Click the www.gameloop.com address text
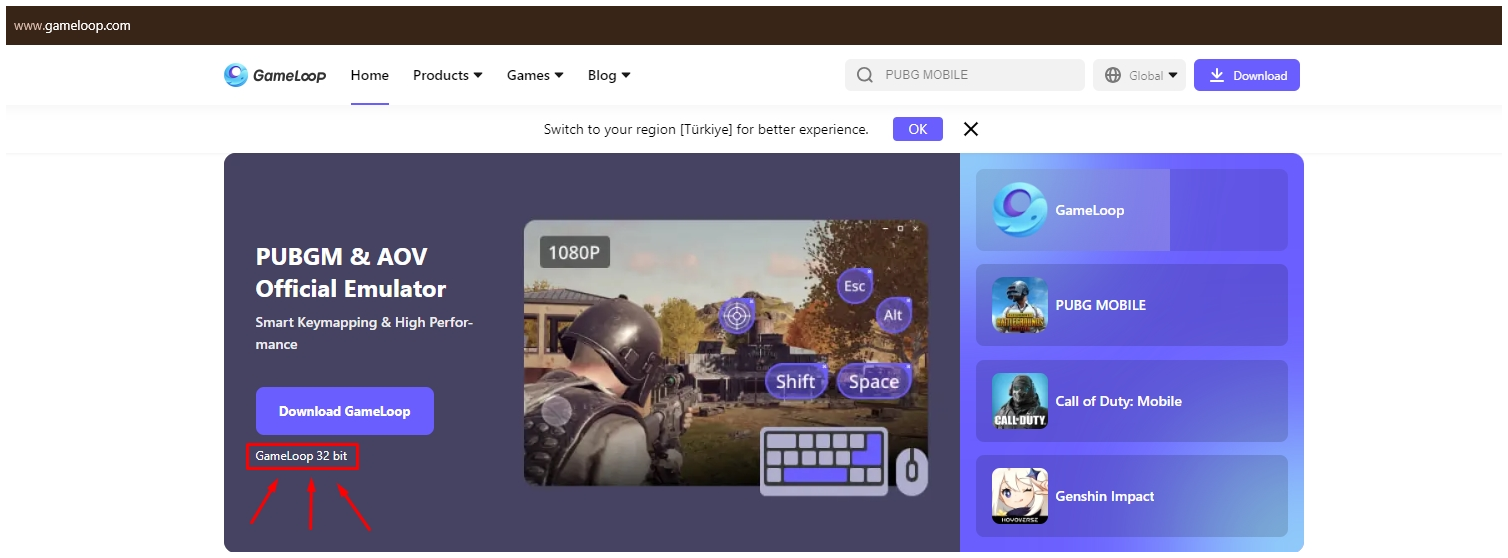The height and width of the screenshot is (558, 1508). pyautogui.click(x=72, y=25)
